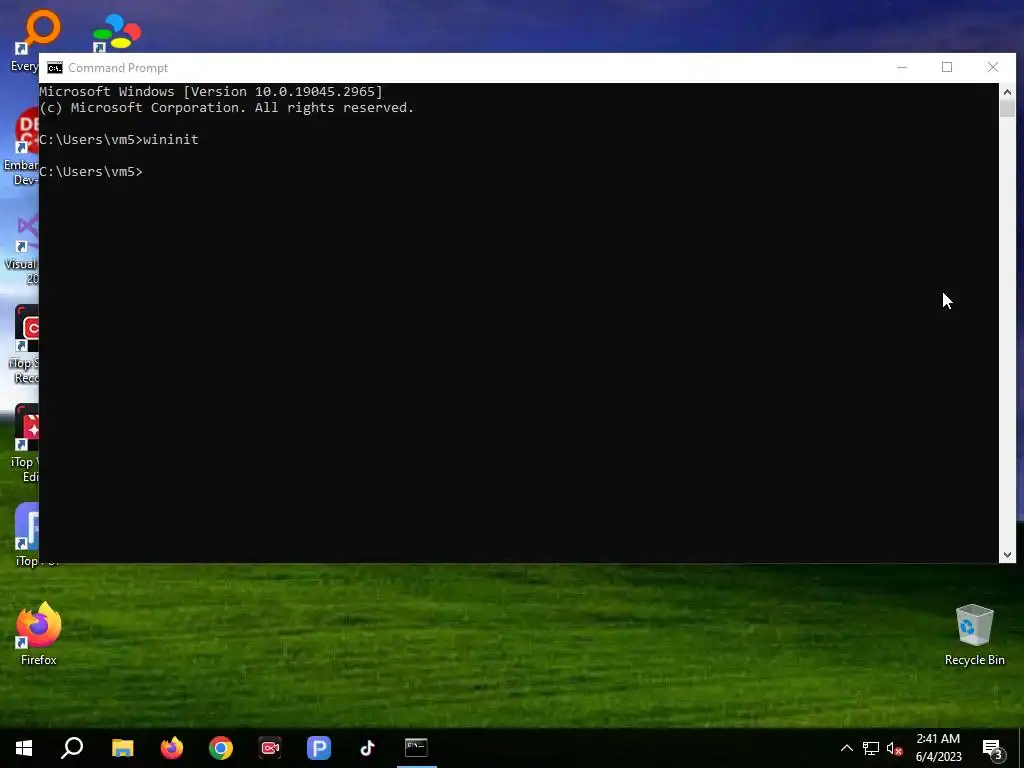Open the screen recorder taskbar icon
Image resolution: width=1024 pixels, height=768 pixels.
(x=270, y=748)
